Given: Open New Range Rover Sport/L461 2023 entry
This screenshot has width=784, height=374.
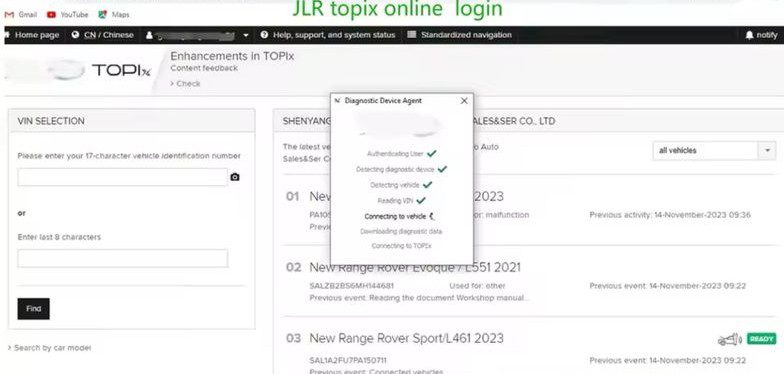Looking at the screenshot, I should [406, 338].
